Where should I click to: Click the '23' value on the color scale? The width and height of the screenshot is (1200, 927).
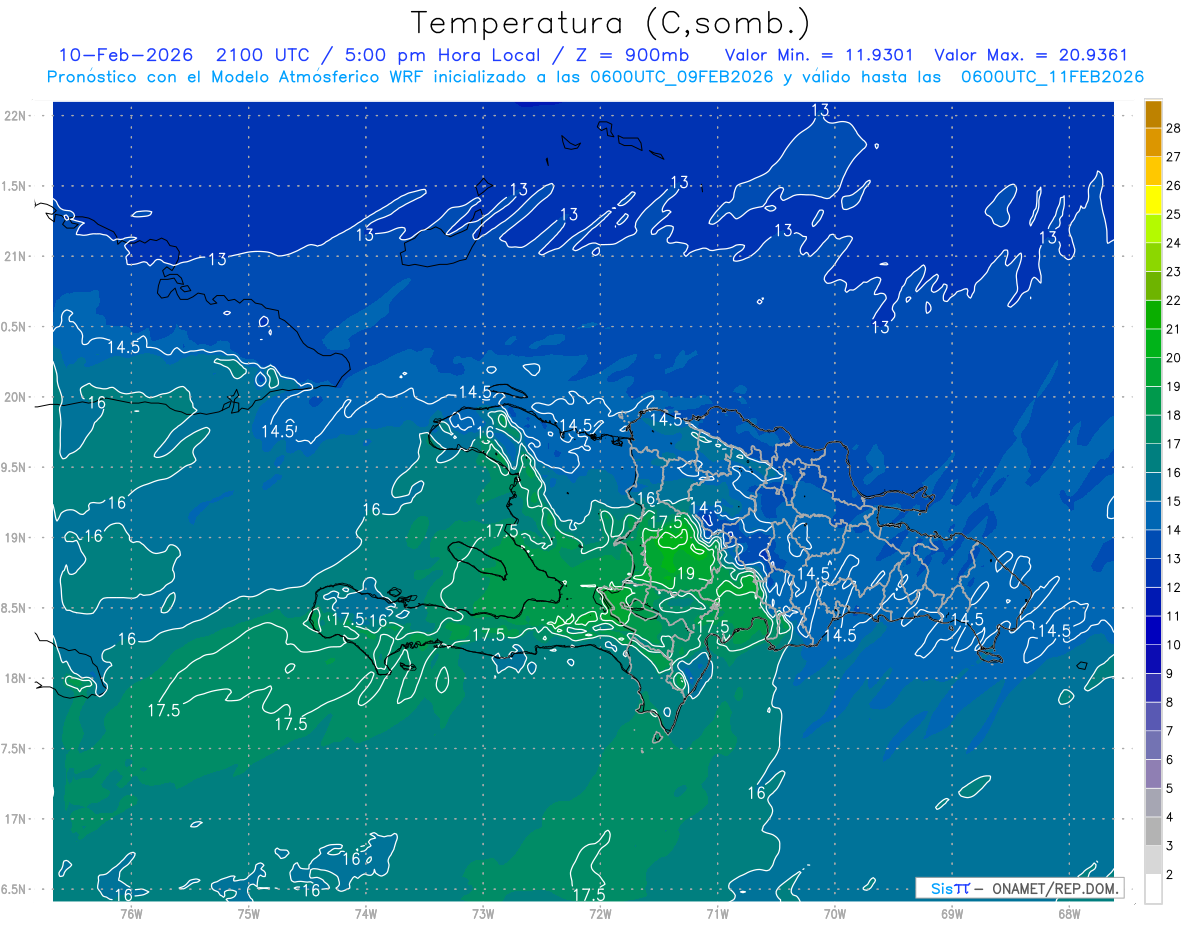click(x=1173, y=272)
